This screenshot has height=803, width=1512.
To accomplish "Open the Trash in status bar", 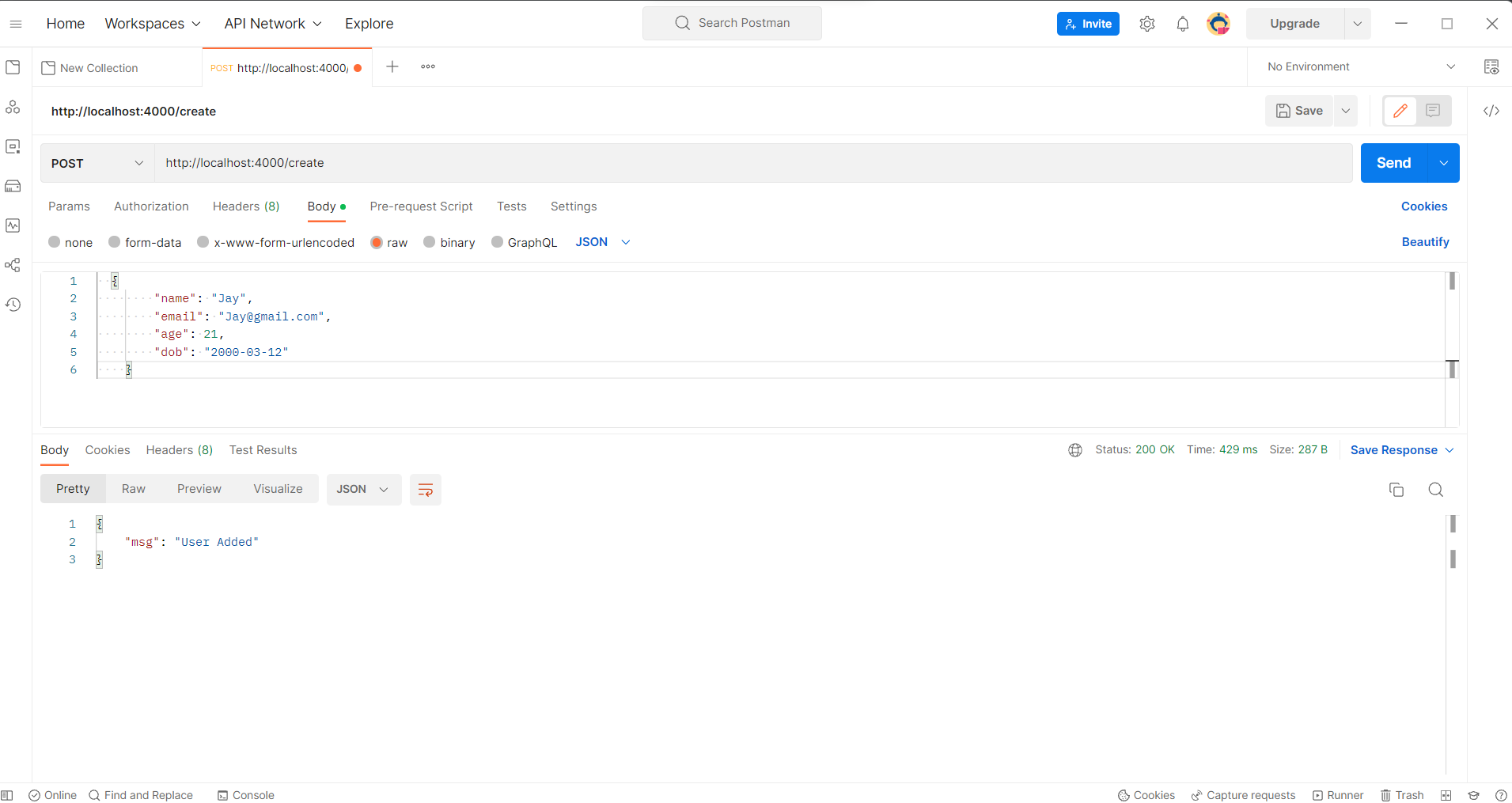I will (x=1401, y=795).
